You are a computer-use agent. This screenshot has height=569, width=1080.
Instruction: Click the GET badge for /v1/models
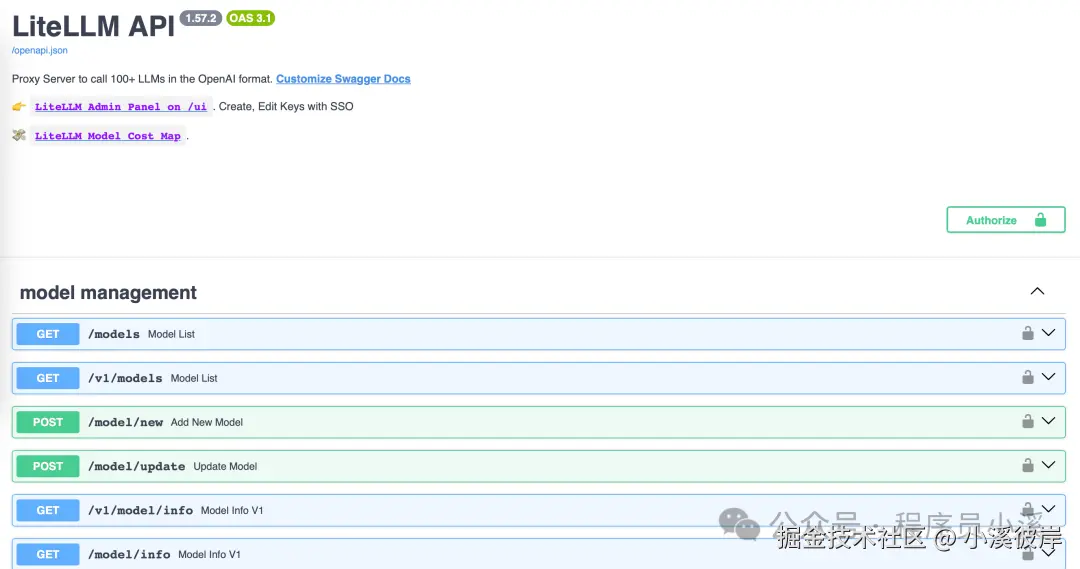(48, 378)
